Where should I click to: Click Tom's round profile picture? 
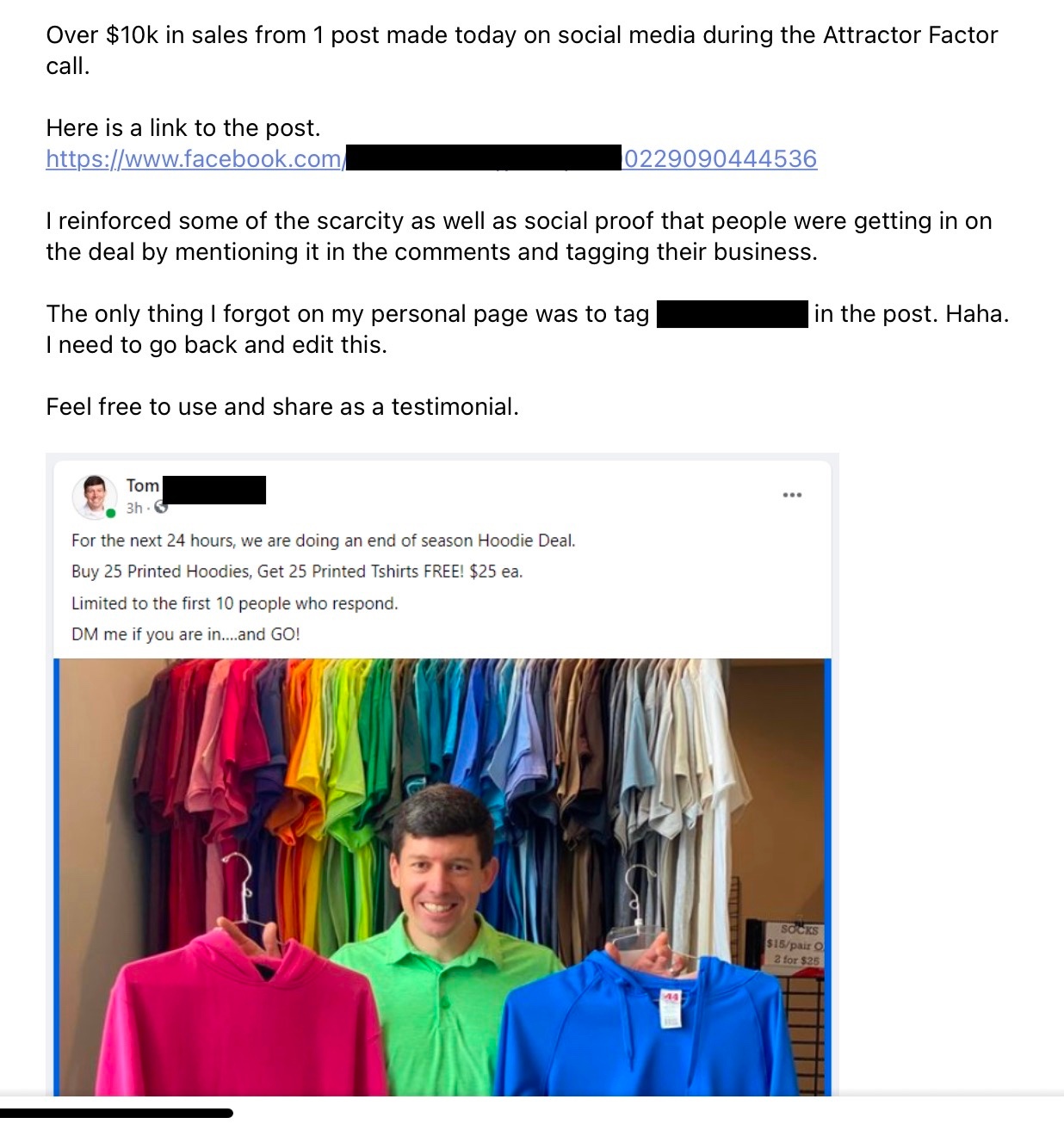coord(94,497)
